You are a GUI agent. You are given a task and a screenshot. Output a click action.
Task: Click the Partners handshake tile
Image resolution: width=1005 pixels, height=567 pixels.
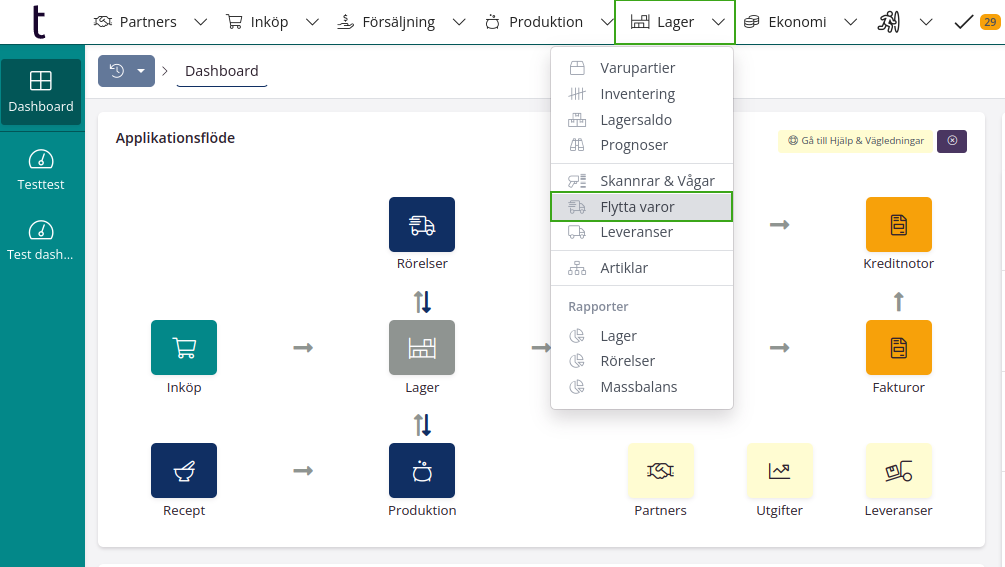point(660,471)
